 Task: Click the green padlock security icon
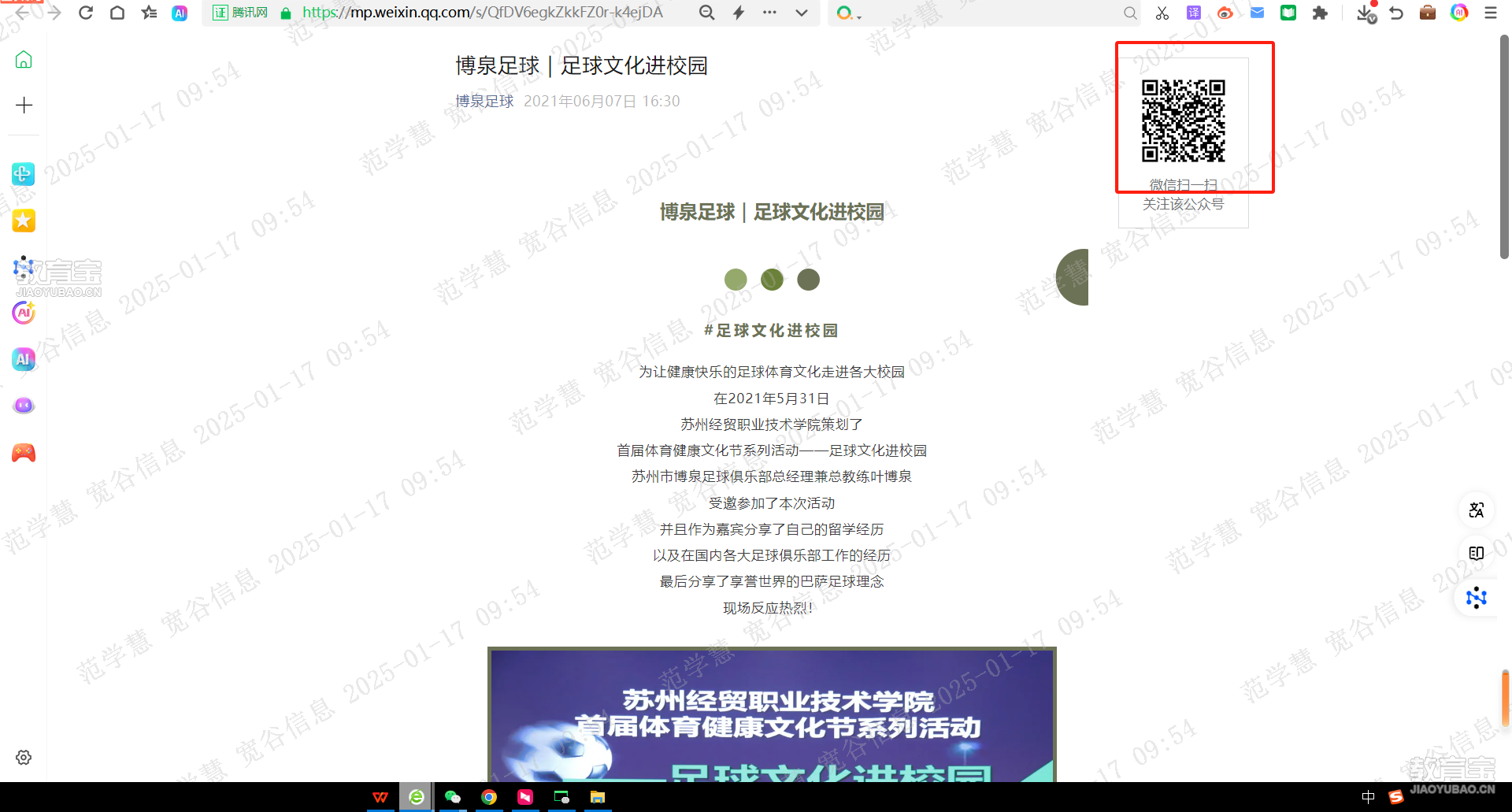coord(286,13)
